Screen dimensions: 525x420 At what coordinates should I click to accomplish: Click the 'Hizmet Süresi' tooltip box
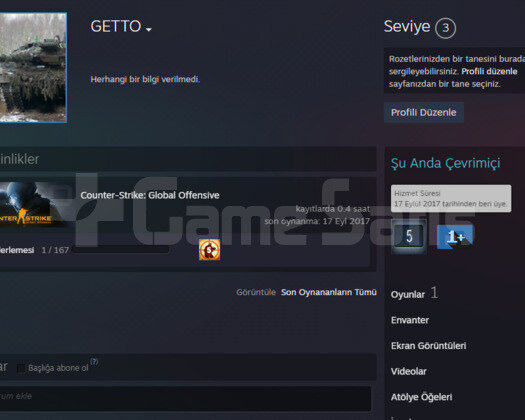(451, 198)
